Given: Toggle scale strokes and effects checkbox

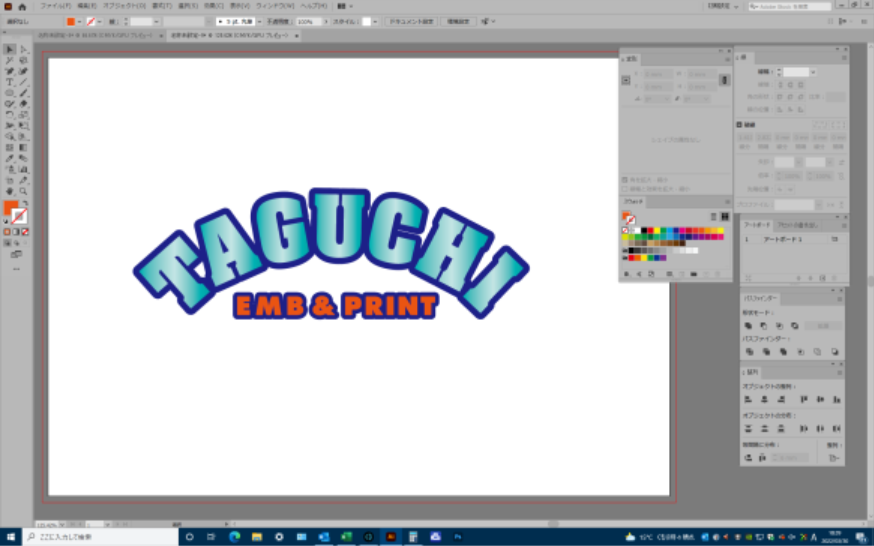Looking at the screenshot, I should (x=625, y=189).
